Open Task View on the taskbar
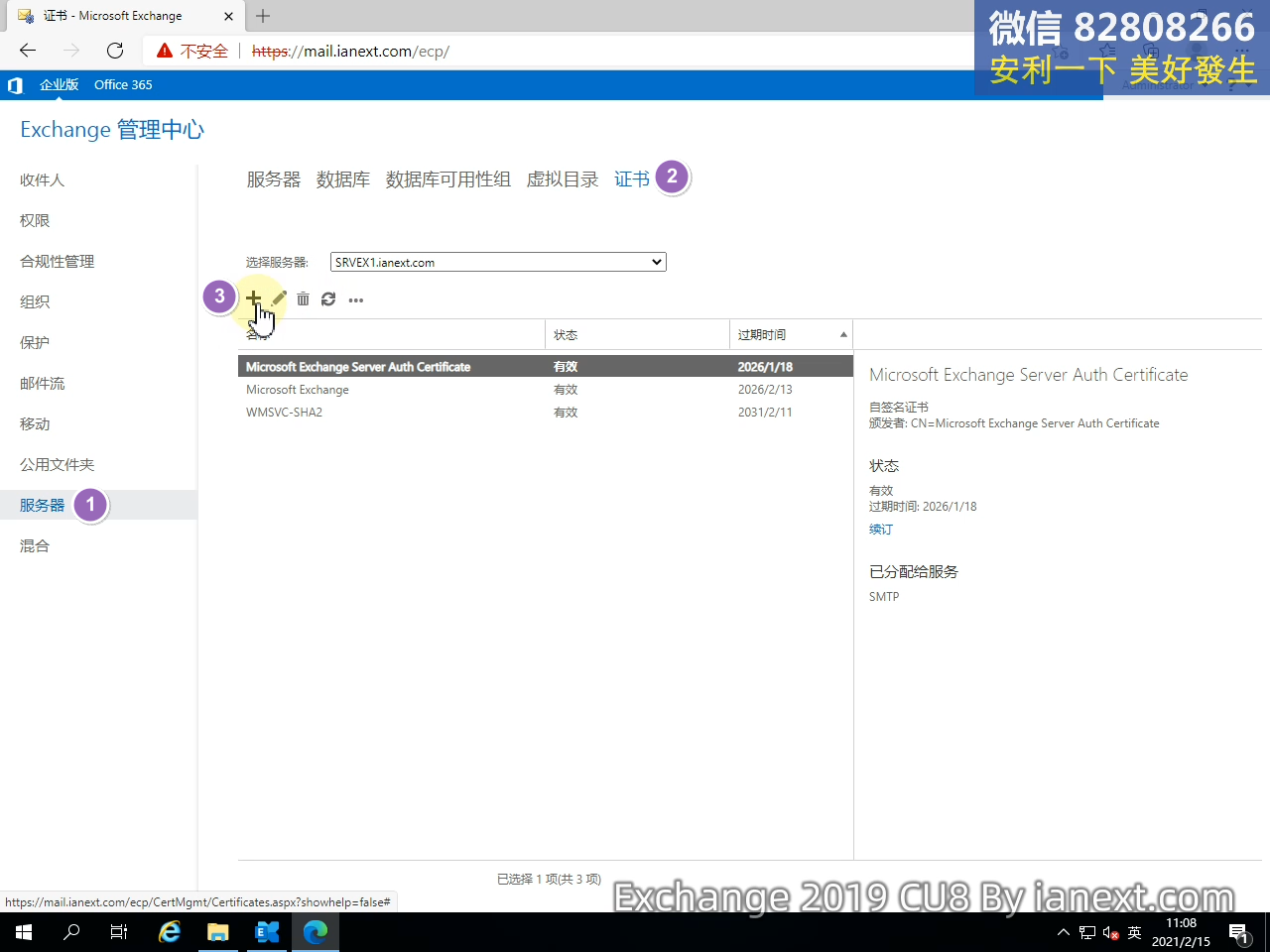 click(119, 932)
